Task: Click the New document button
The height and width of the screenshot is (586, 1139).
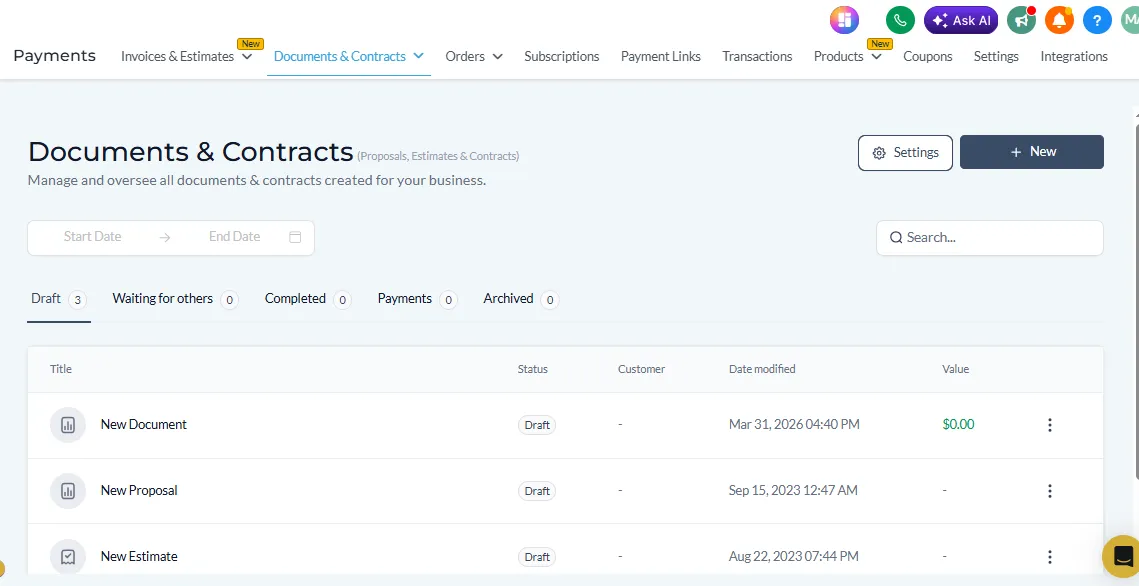Action: click(x=1031, y=152)
